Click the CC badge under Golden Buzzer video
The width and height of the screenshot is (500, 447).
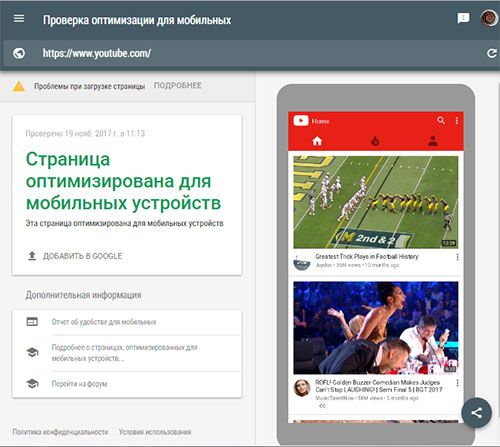click(322, 406)
